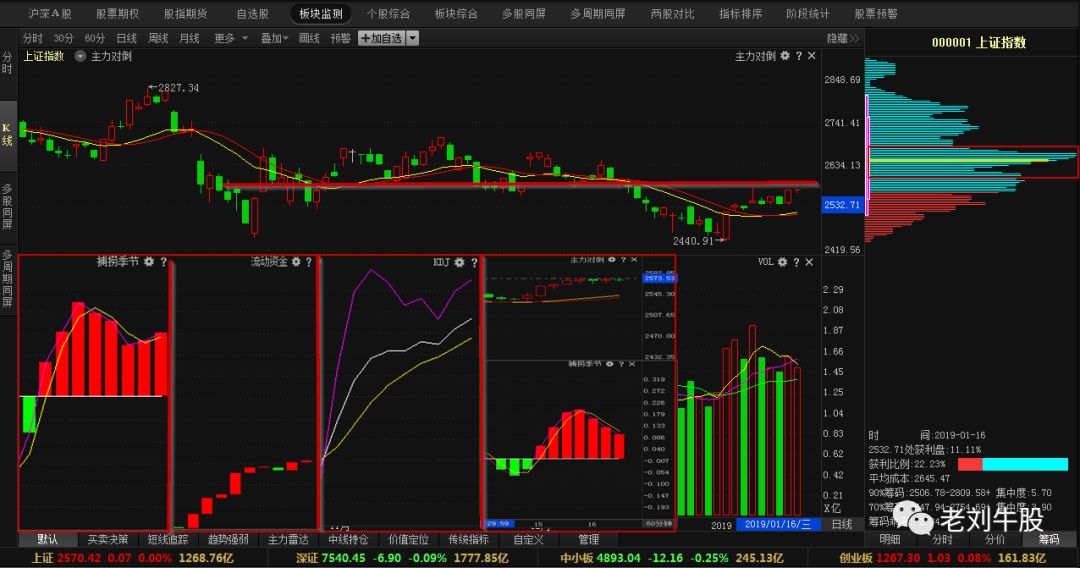Close the VOL volume panel
Screen dimensions: 1080x568
(809, 262)
